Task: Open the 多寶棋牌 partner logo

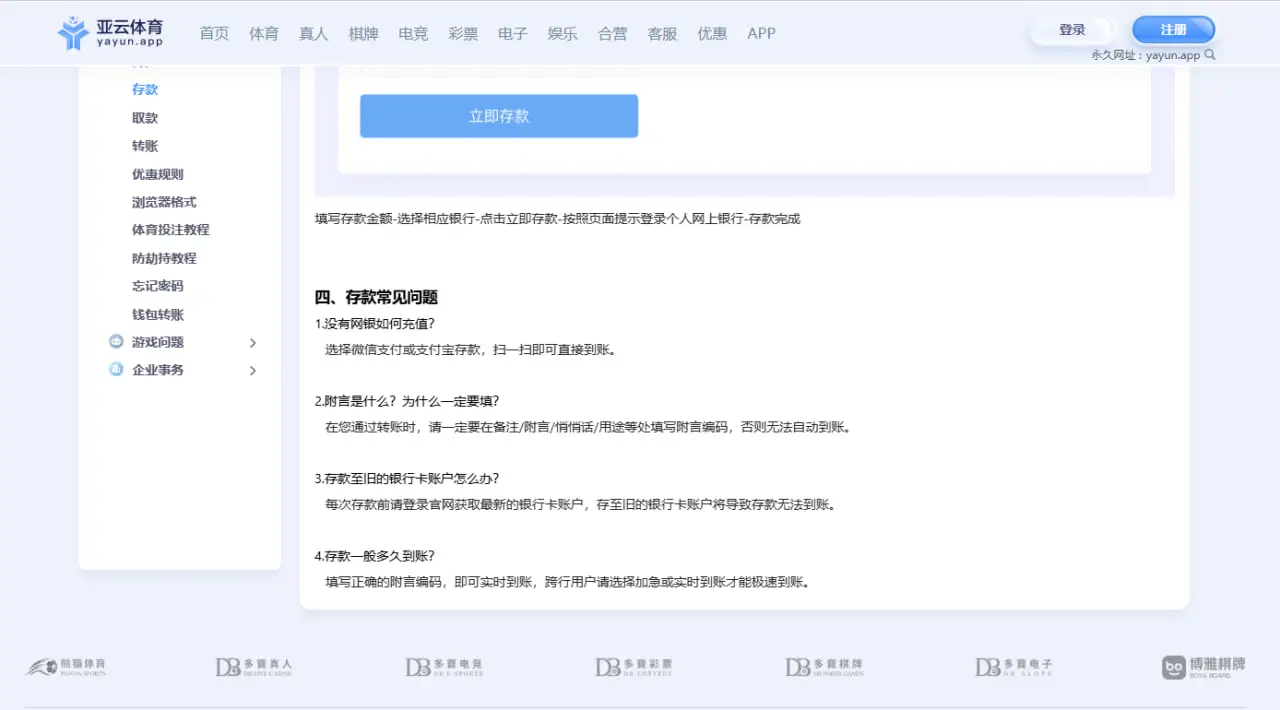Action: point(824,667)
